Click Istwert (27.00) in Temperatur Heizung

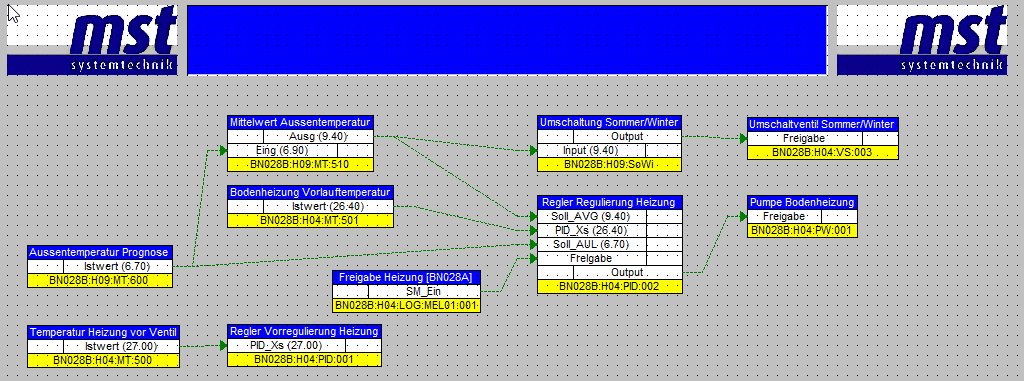click(121, 346)
